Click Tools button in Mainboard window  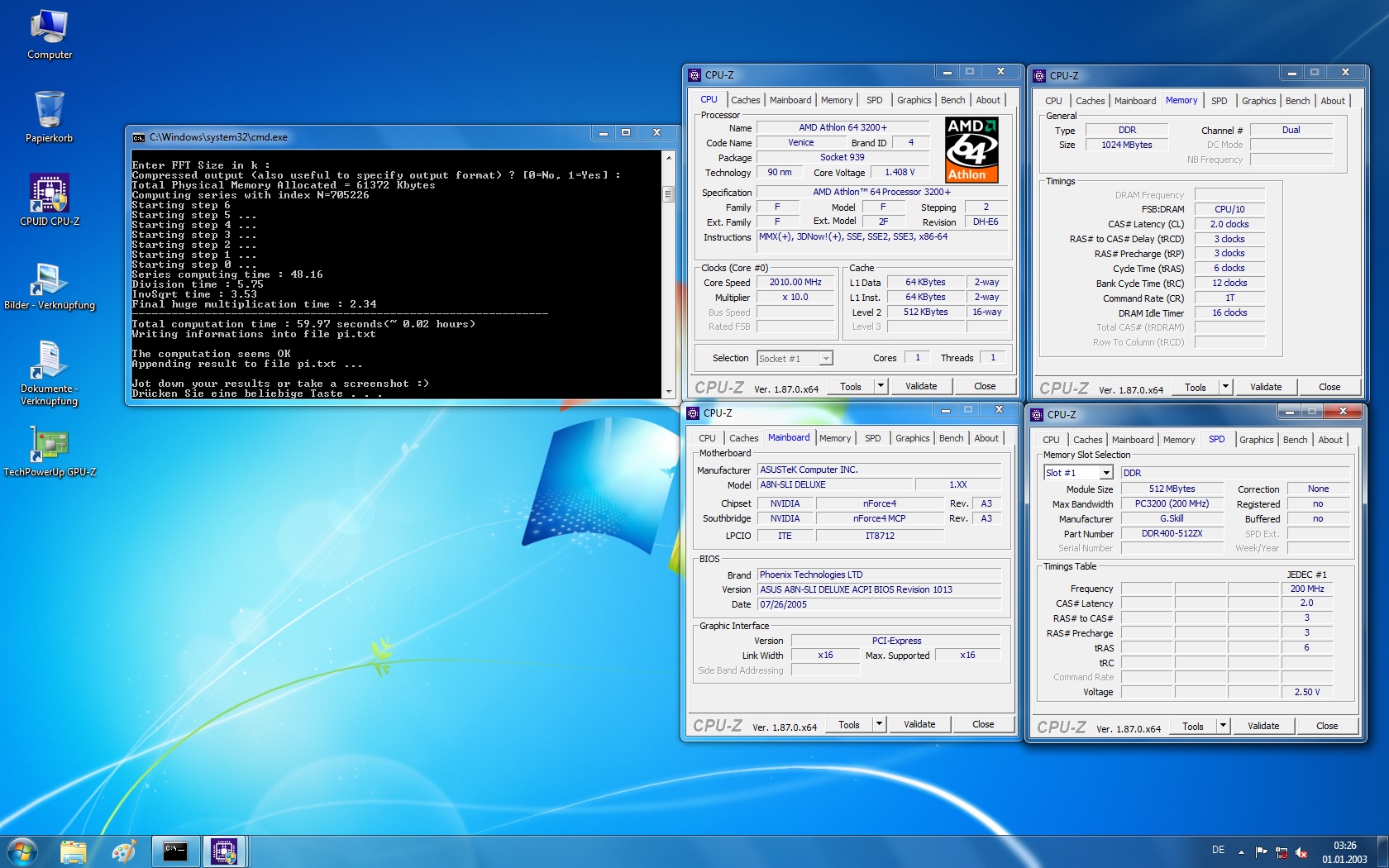(x=849, y=724)
